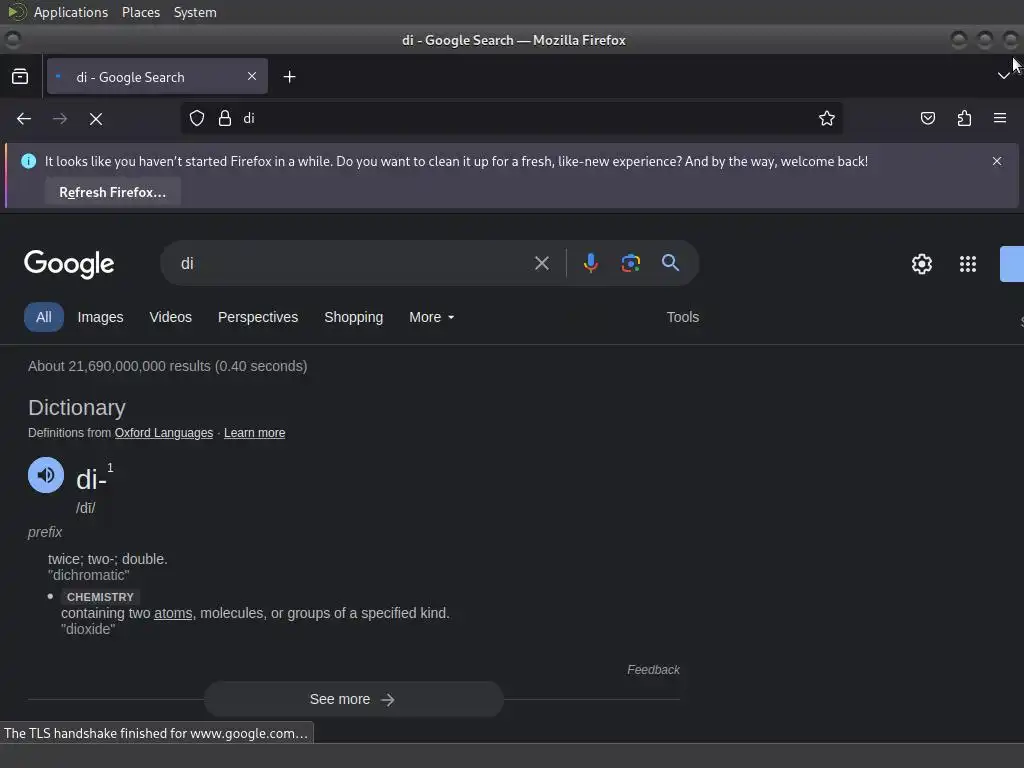Click the /dī/ pronunciation text
1024x768 pixels.
coord(86,508)
